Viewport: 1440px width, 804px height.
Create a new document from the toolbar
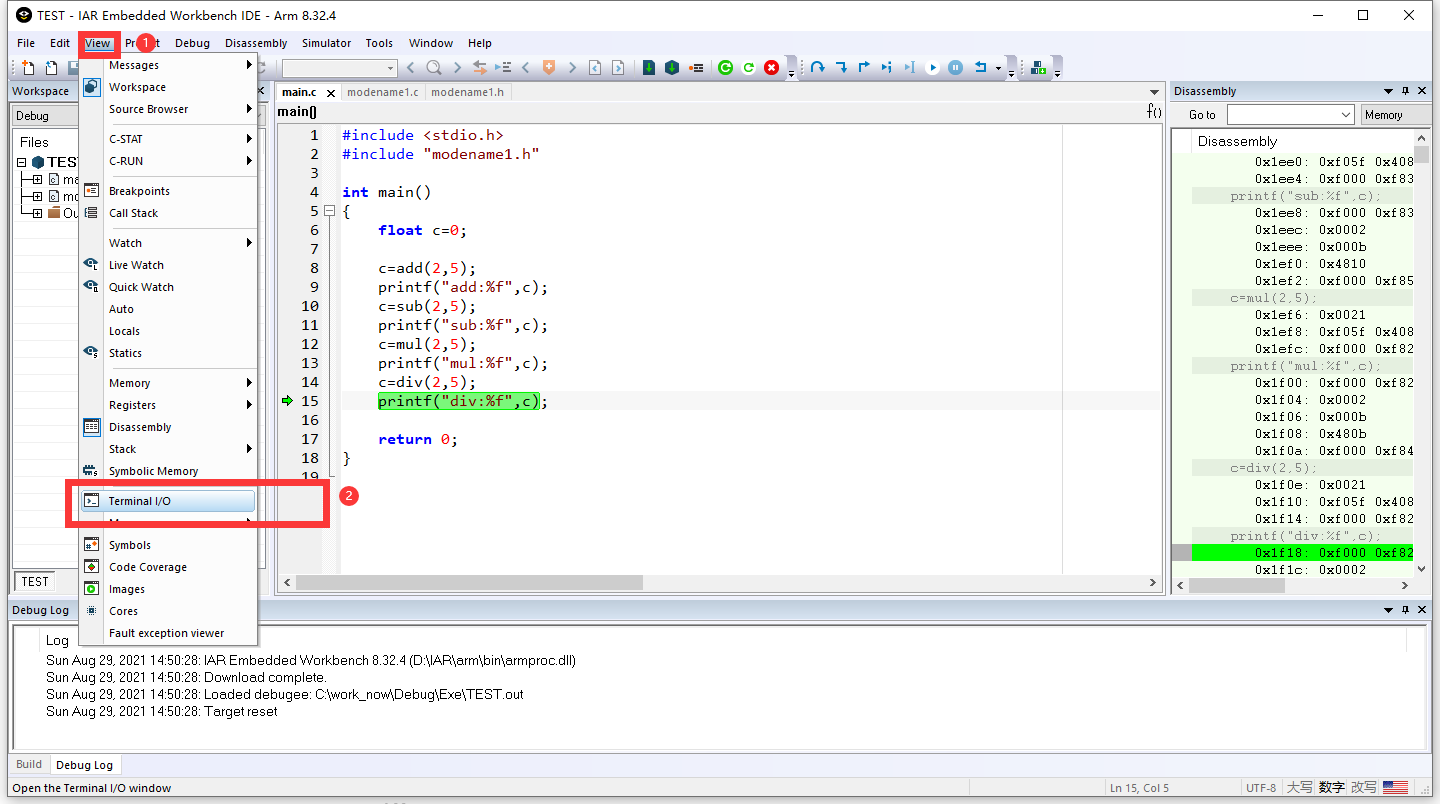28,68
